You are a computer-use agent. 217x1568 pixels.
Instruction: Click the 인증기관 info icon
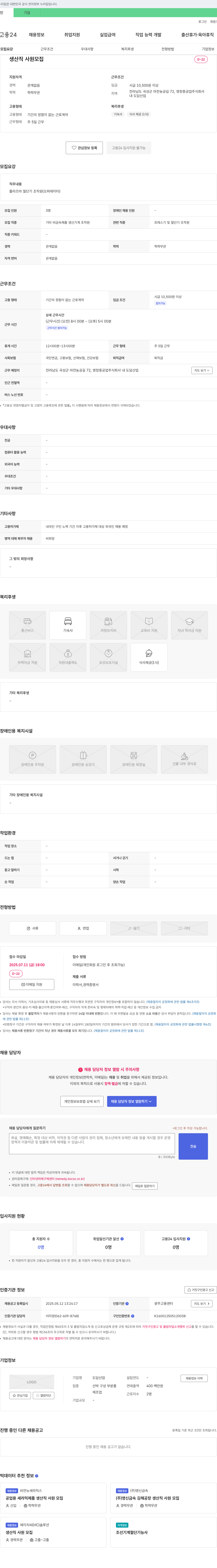click(x=127, y=1304)
